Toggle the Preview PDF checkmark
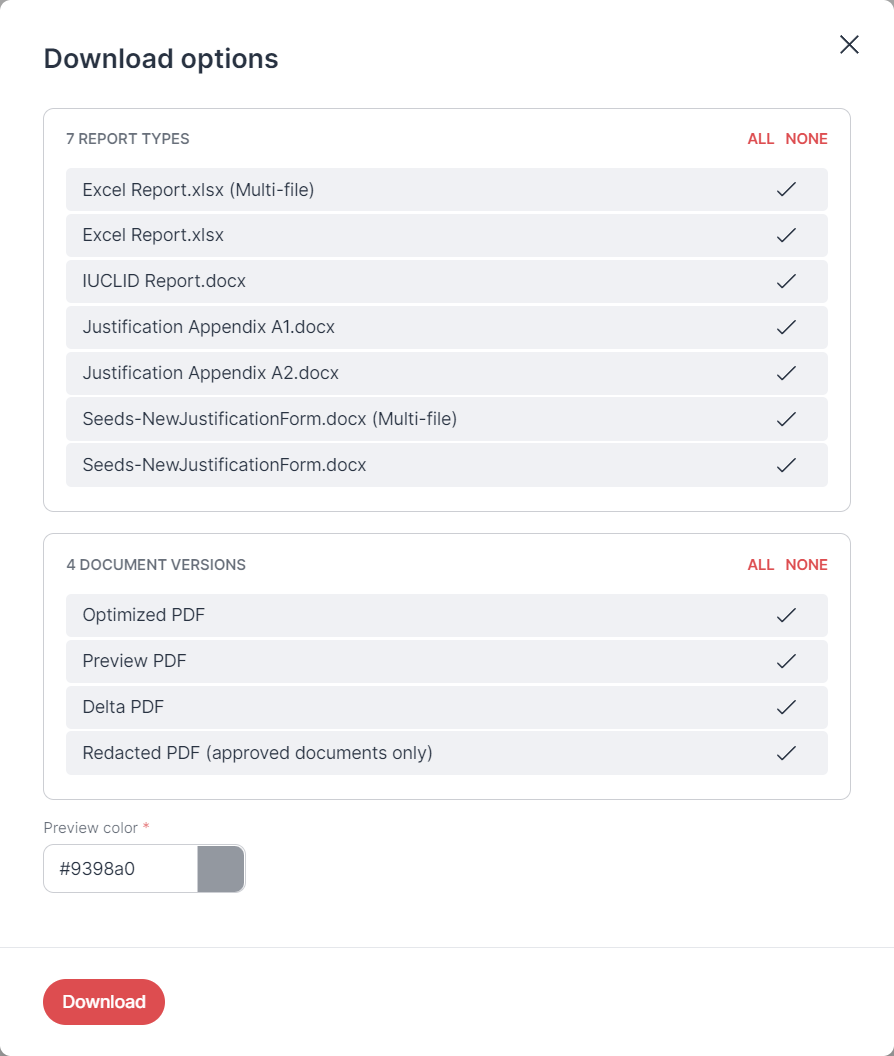The image size is (894, 1056). tap(786, 661)
